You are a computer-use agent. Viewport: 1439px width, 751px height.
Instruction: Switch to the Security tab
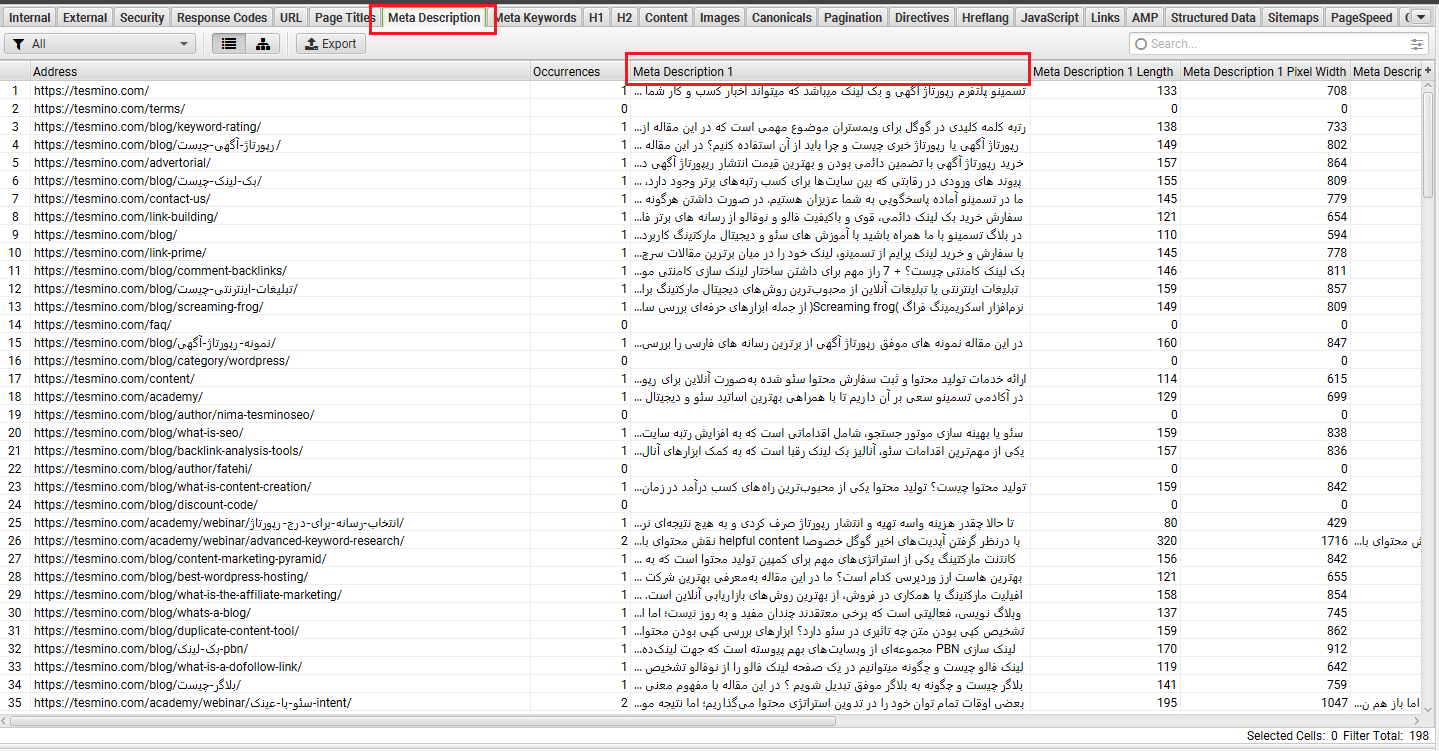[x=142, y=17]
